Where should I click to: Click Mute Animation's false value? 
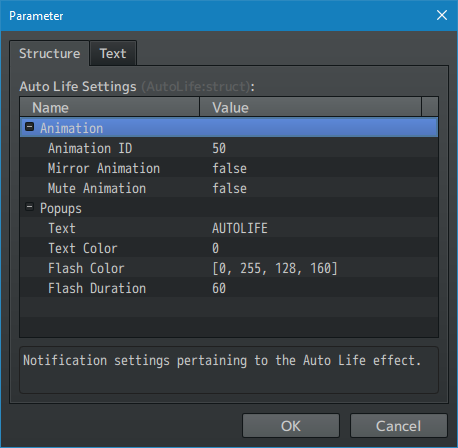[230, 188]
